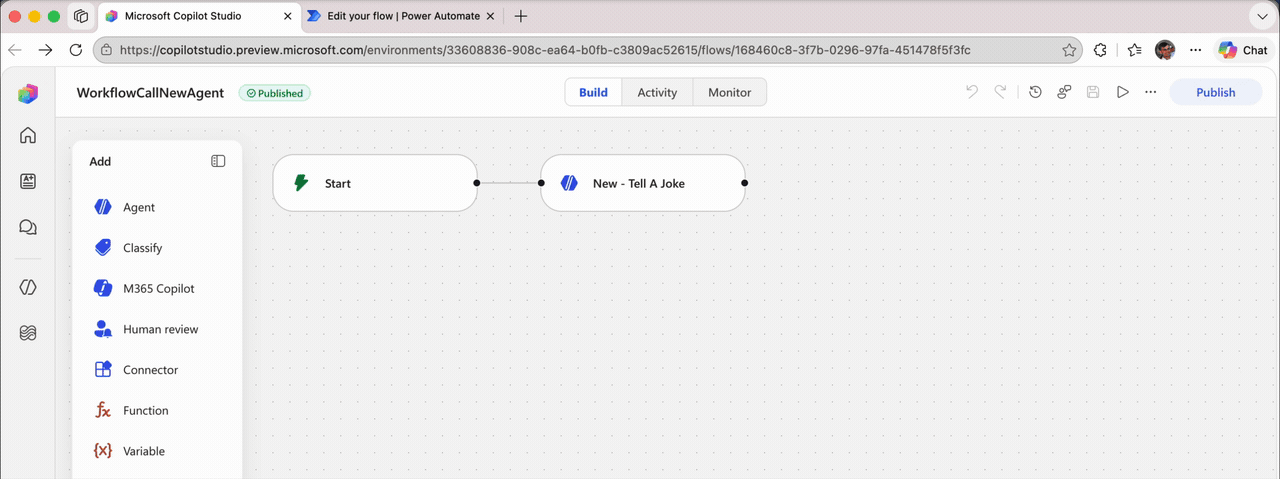Open the Agents icon in left sidebar
Image resolution: width=1280 pixels, height=479 pixels.
pyautogui.click(x=28, y=181)
